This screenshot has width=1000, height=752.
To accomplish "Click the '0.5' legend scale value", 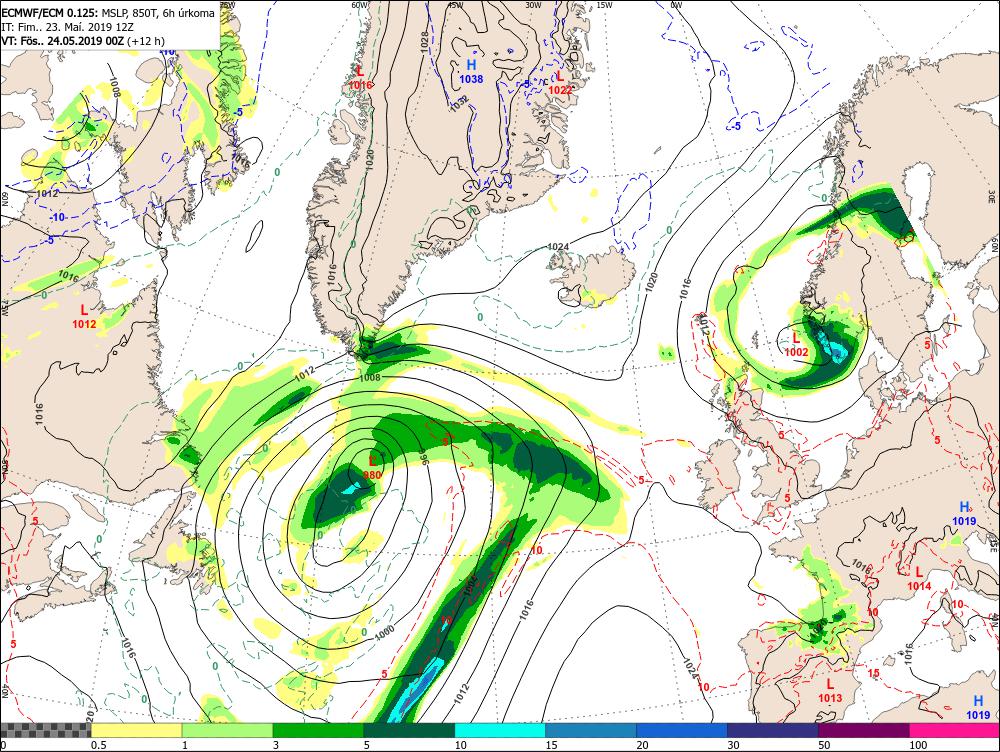I will pos(98,745).
